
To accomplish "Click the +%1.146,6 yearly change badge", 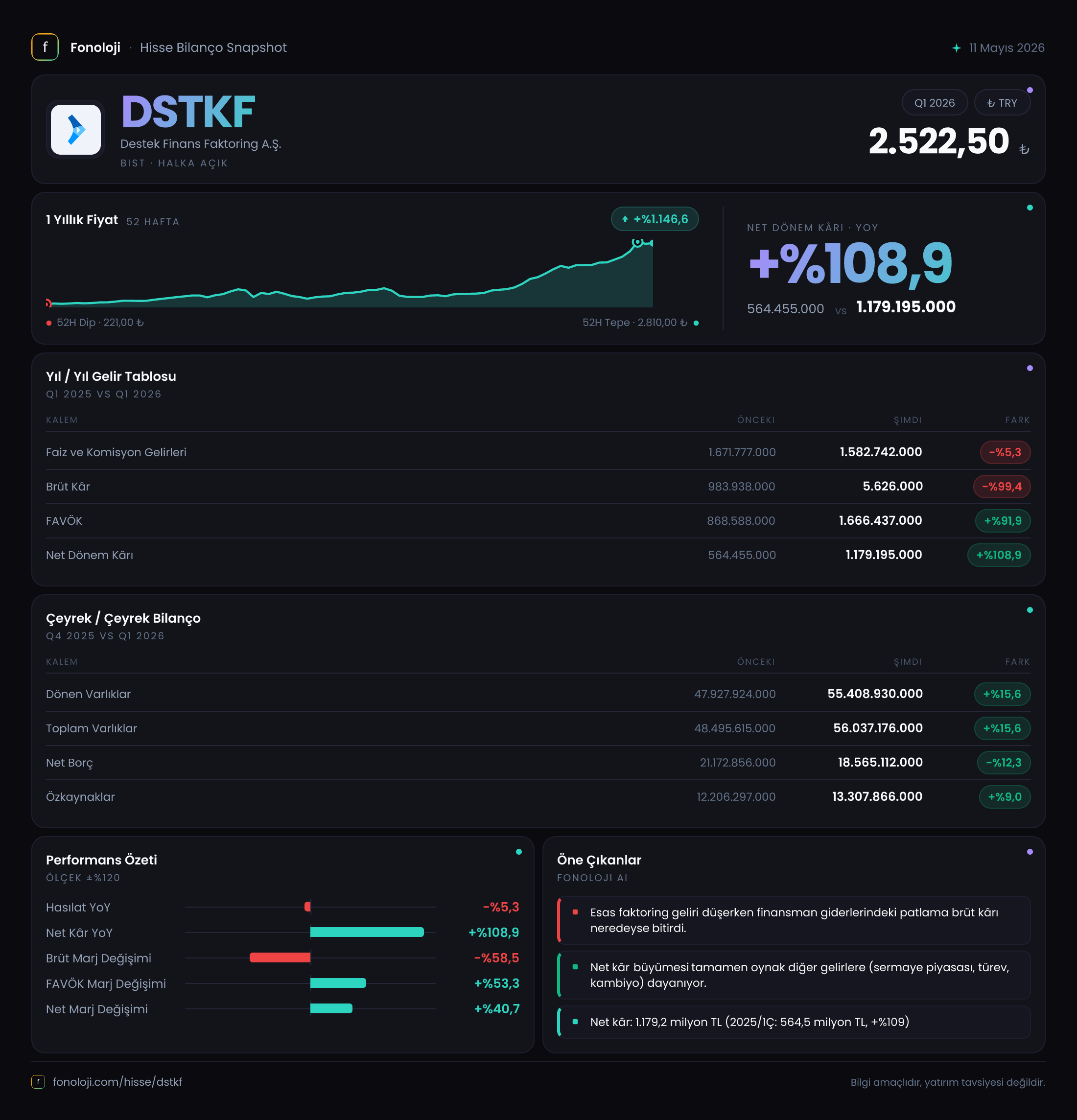I will 655,219.
